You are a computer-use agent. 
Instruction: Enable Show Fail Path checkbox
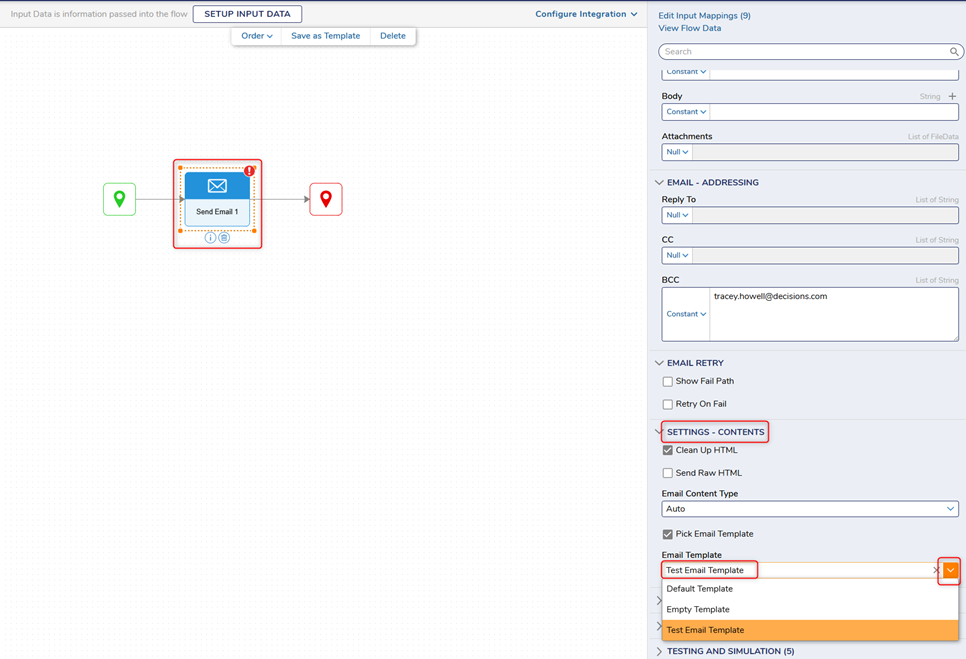click(x=668, y=381)
